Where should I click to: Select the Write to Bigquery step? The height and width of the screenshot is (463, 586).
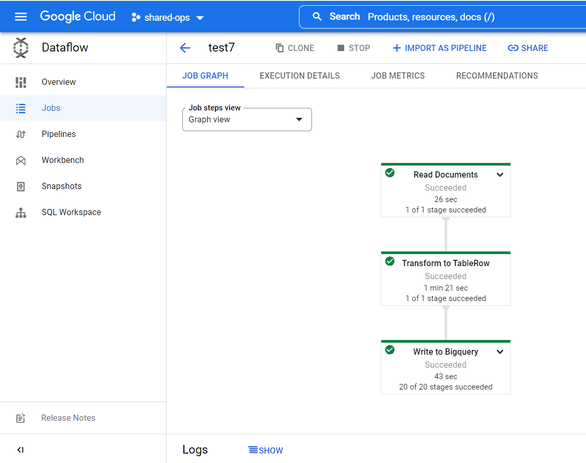click(445, 367)
